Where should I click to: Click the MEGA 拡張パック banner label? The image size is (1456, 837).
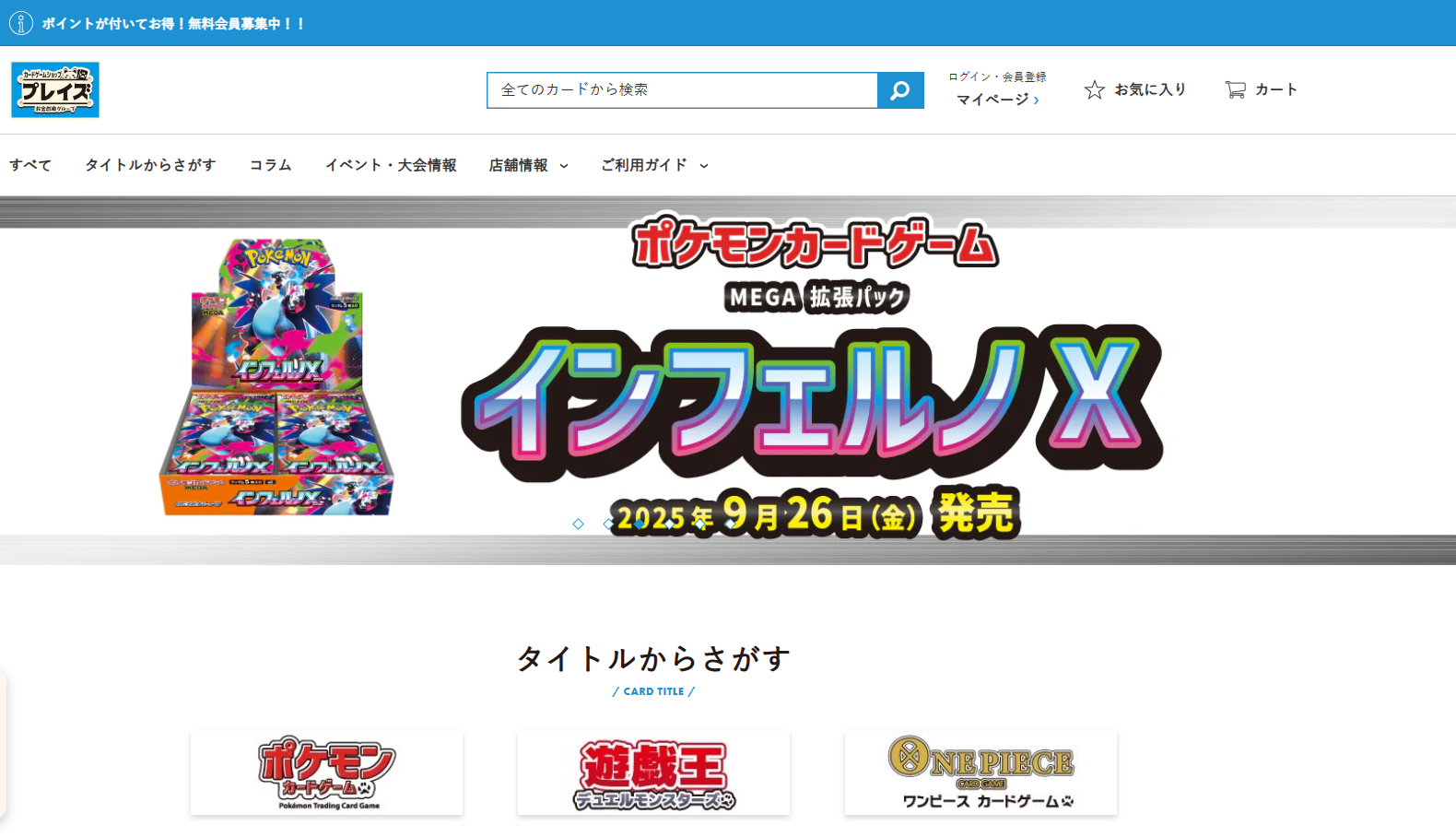pyautogui.click(x=816, y=297)
